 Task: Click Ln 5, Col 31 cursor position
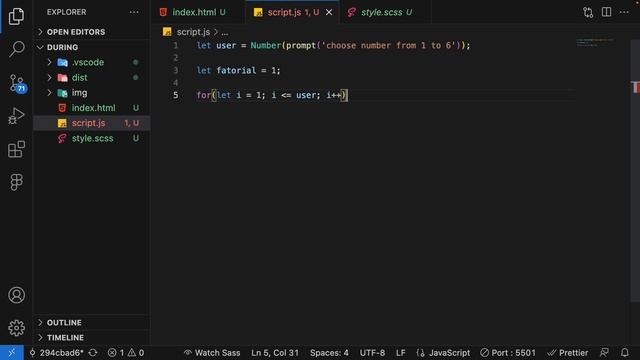pyautogui.click(x=275, y=353)
